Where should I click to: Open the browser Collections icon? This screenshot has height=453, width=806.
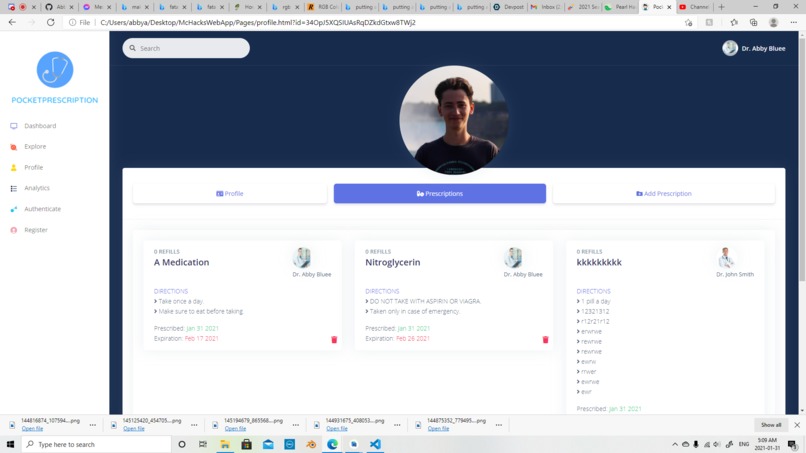pyautogui.click(x=753, y=23)
